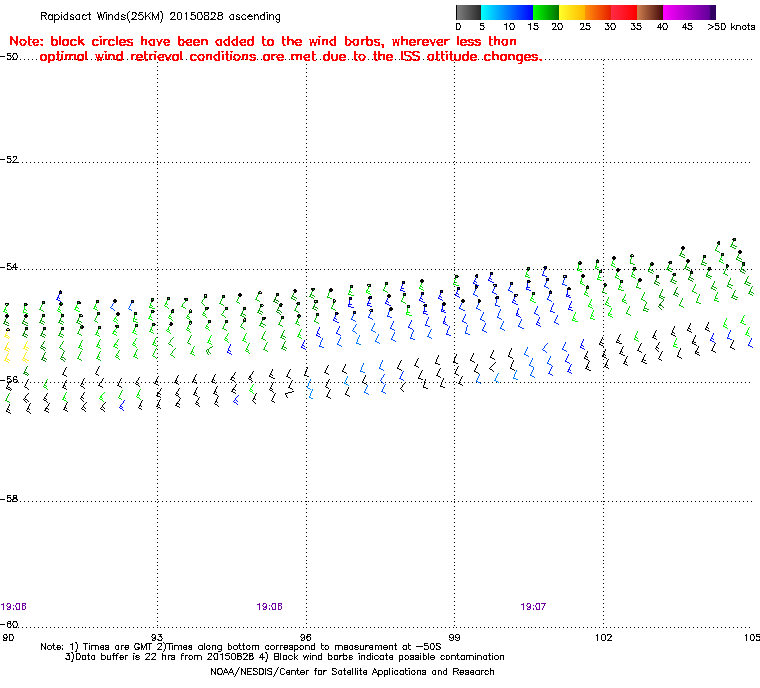Click the yellow 20-25 knots color segment
The width and height of the screenshot is (760, 688).
[x=572, y=12]
